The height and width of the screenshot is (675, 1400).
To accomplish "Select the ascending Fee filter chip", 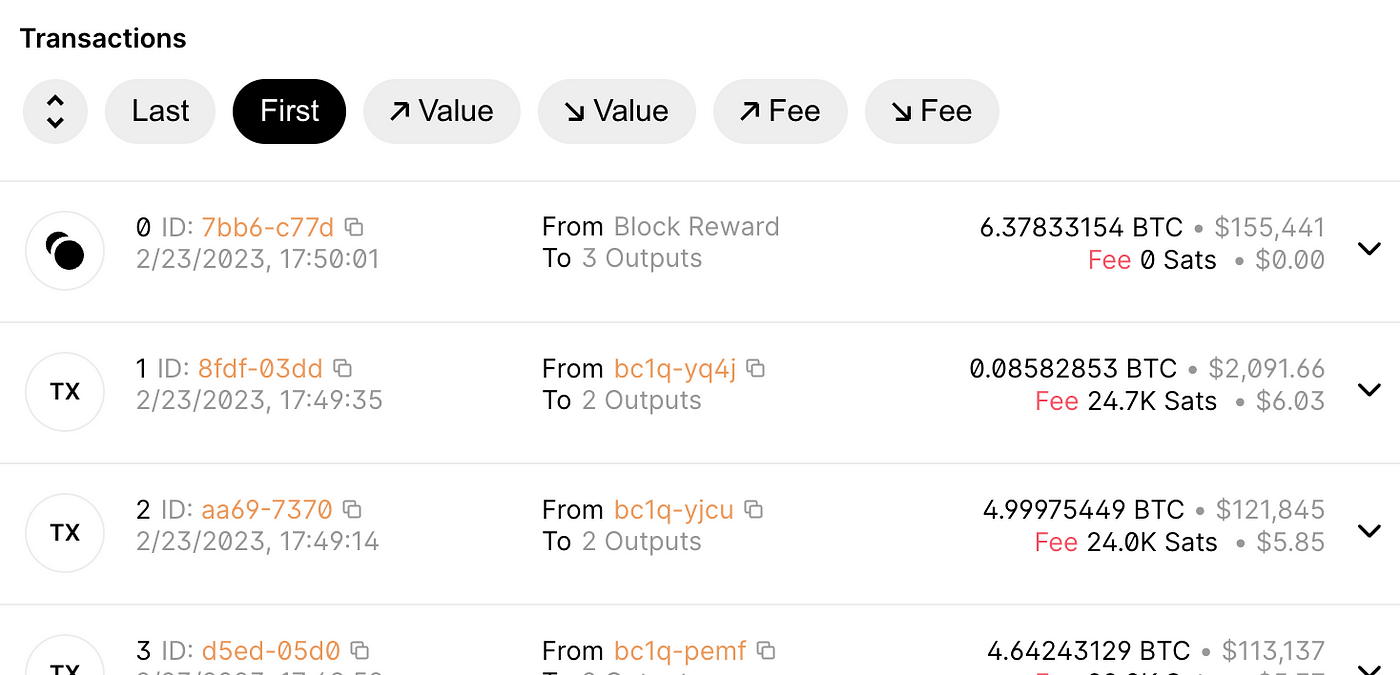I will click(780, 111).
